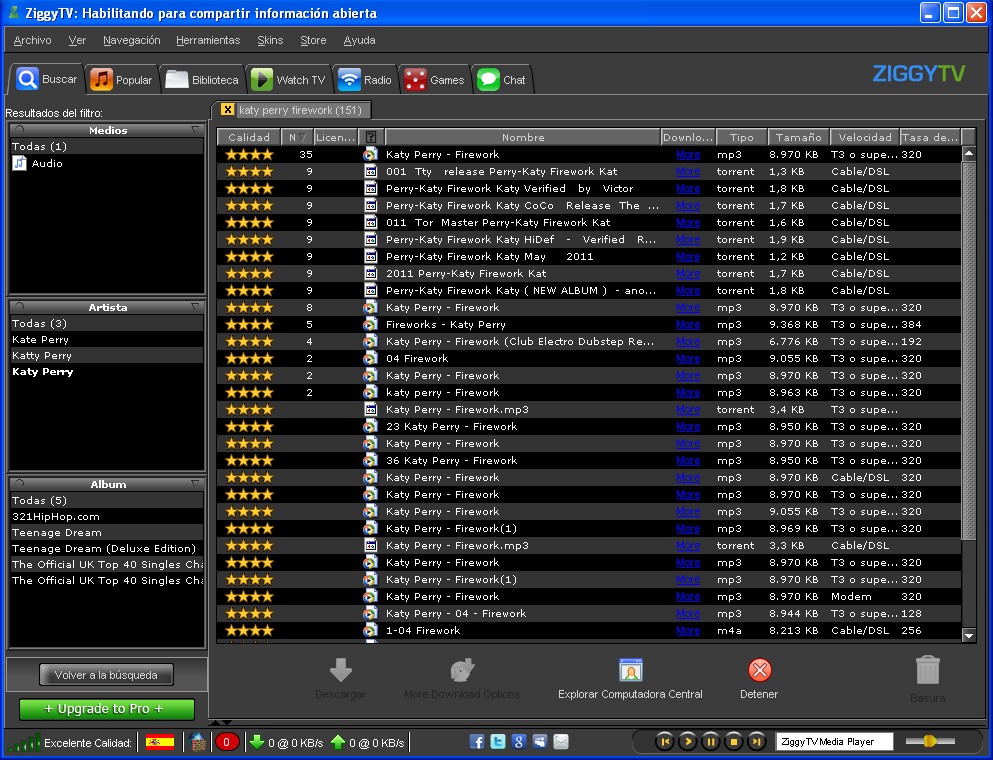This screenshot has height=760, width=993.
Task: Click the firewall brick wall icon
Action: click(198, 742)
